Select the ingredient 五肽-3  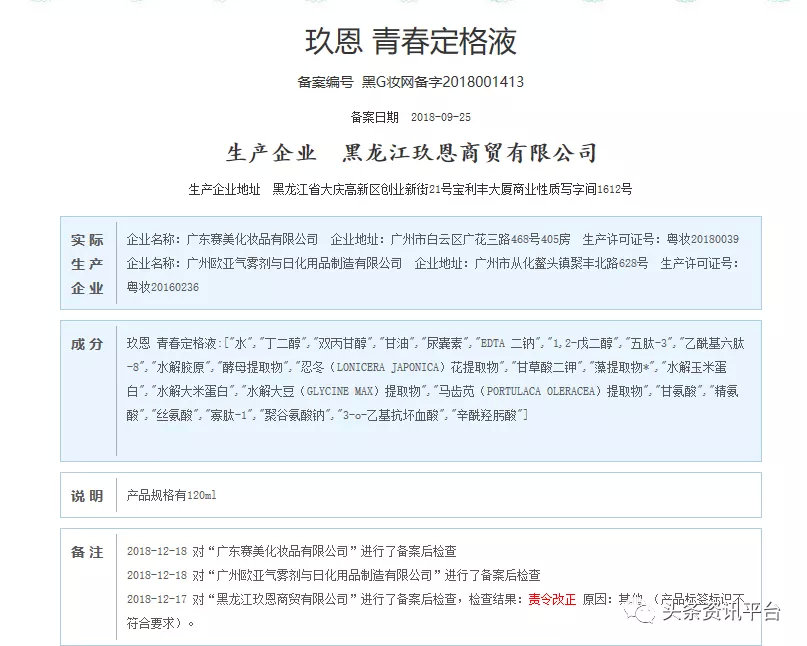click(x=648, y=343)
